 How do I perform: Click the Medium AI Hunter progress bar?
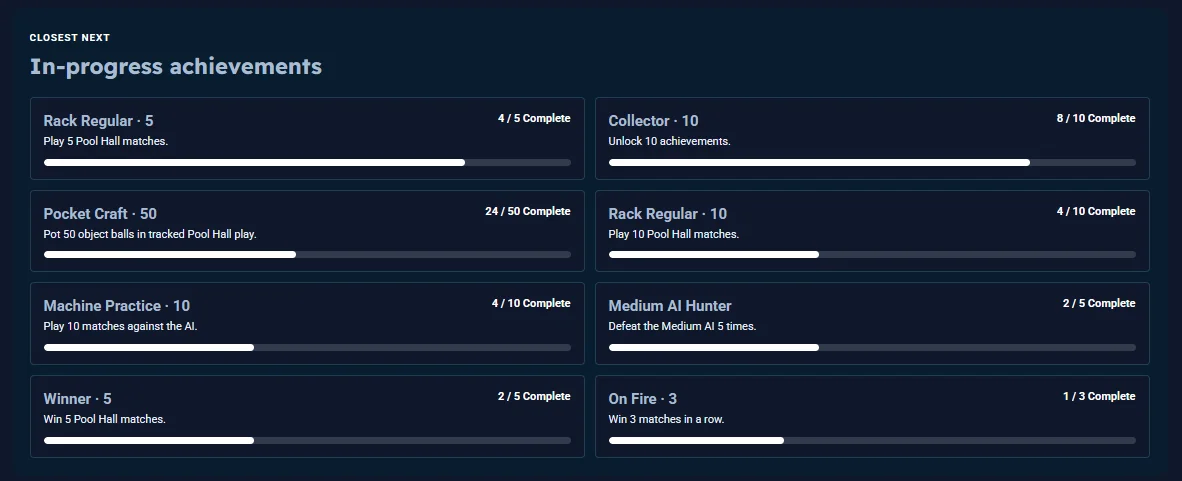pos(871,348)
